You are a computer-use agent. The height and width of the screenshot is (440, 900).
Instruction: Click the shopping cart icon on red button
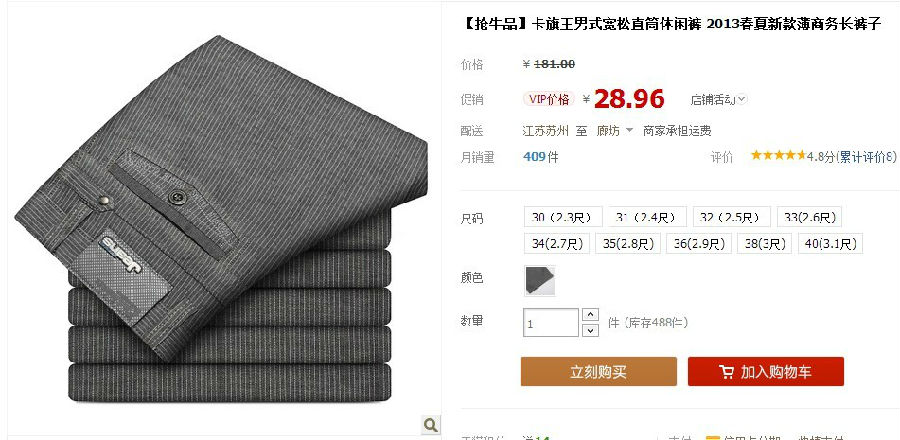726,372
